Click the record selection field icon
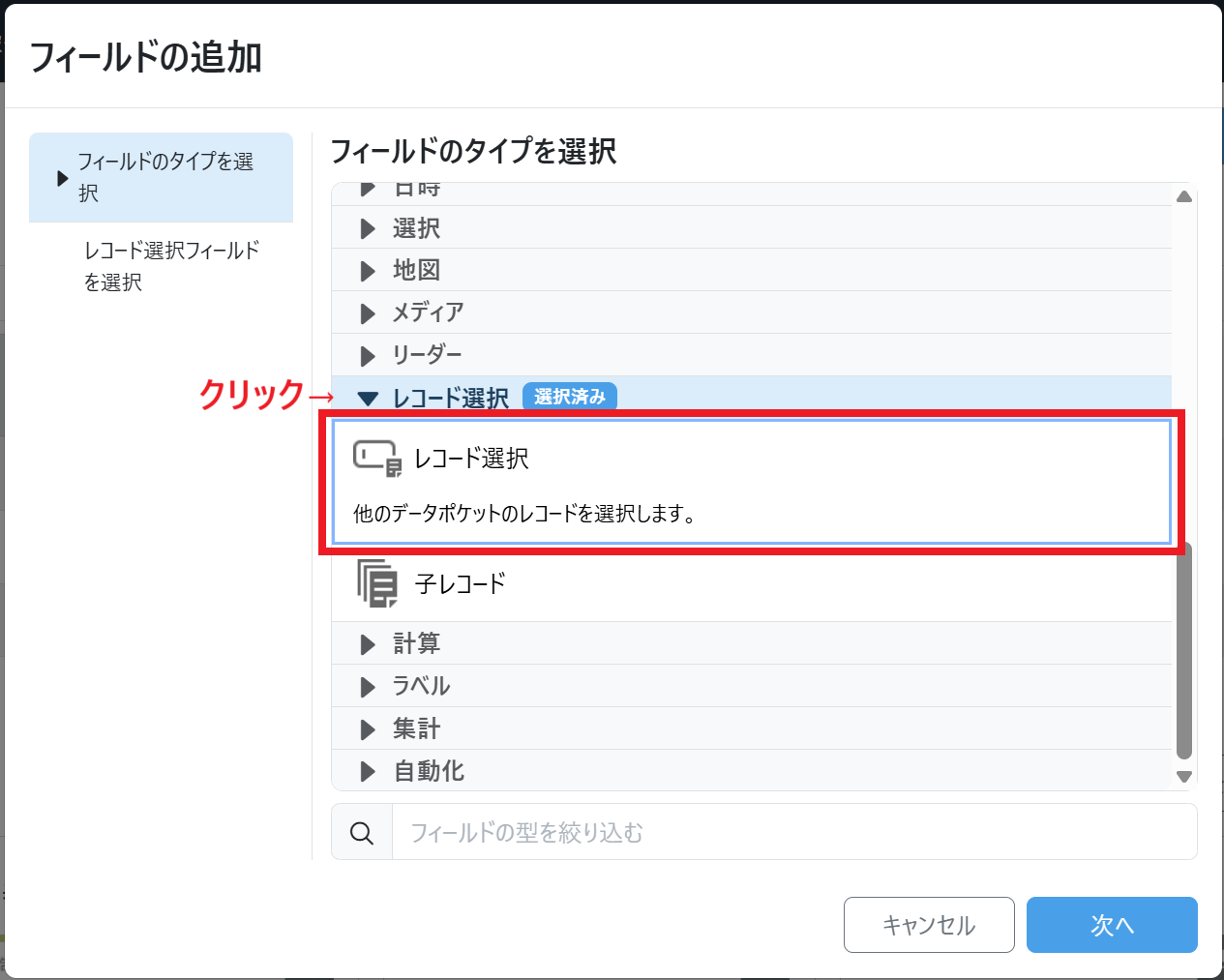The image size is (1224, 980). coord(376,458)
